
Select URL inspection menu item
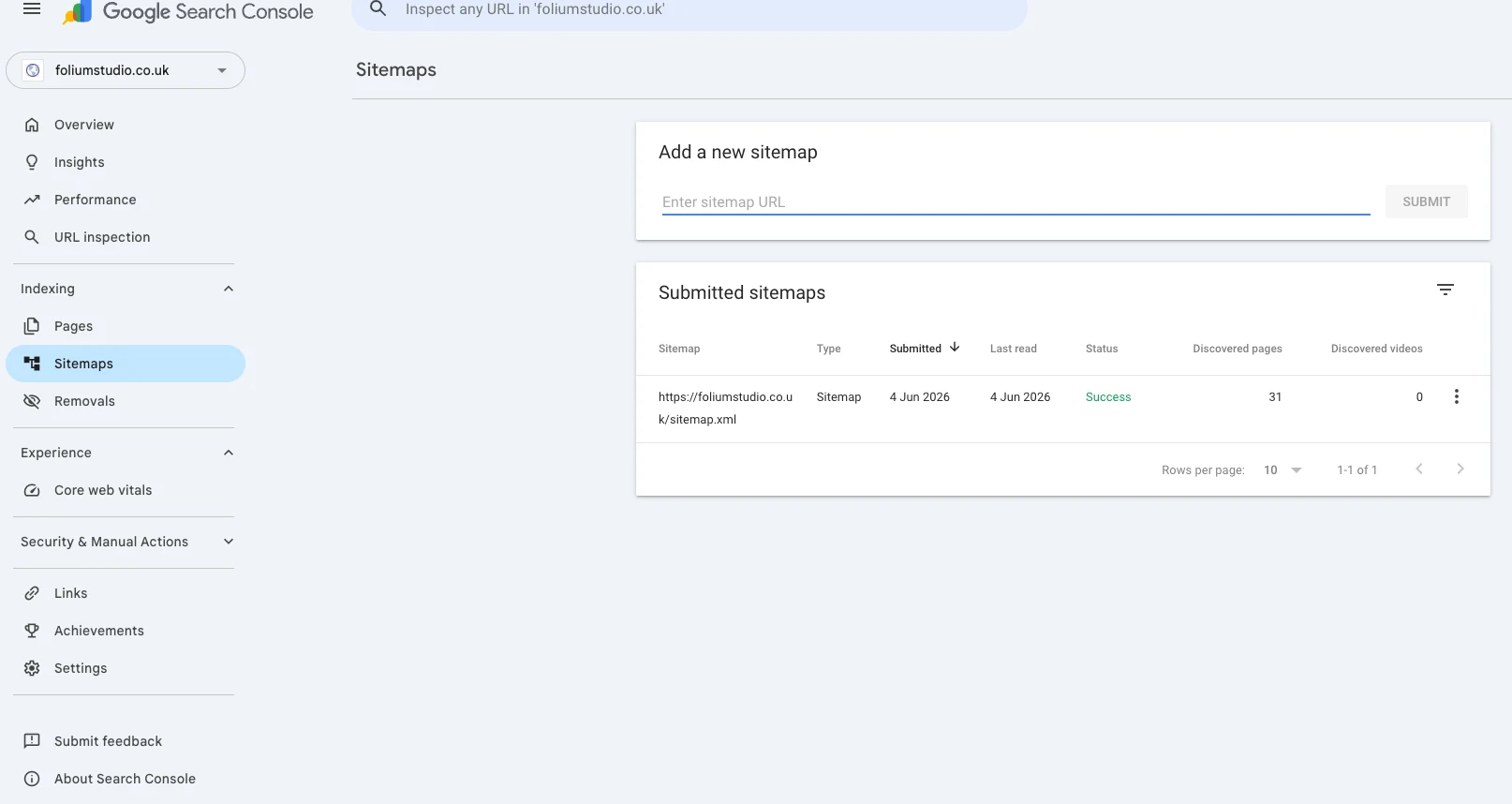(126, 237)
